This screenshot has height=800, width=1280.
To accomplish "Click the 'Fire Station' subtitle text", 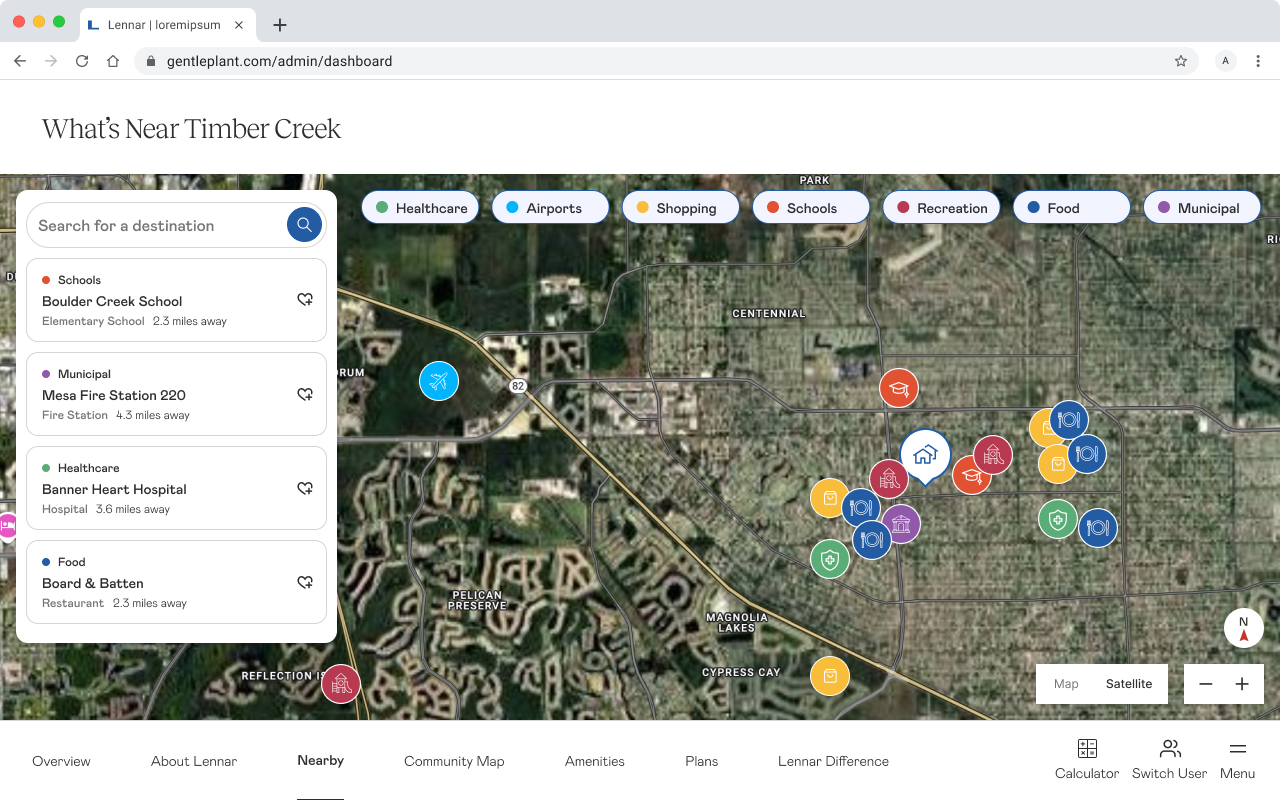I will [75, 415].
